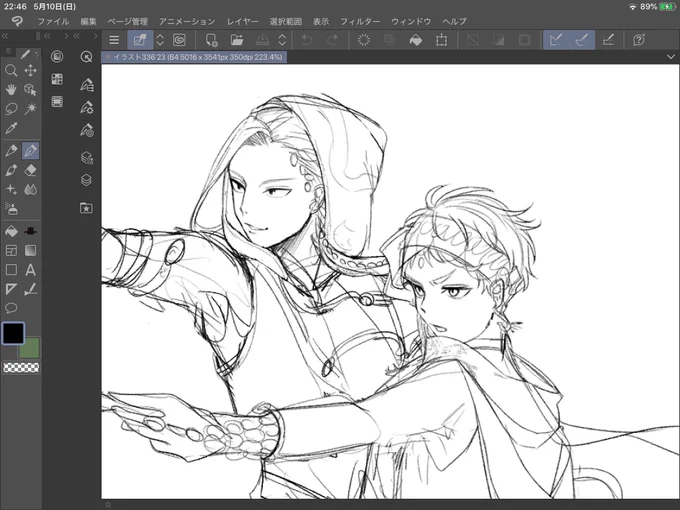Screen dimensions: 680x510
Task: Select the Decoration sparkle tool
Action: [11, 190]
